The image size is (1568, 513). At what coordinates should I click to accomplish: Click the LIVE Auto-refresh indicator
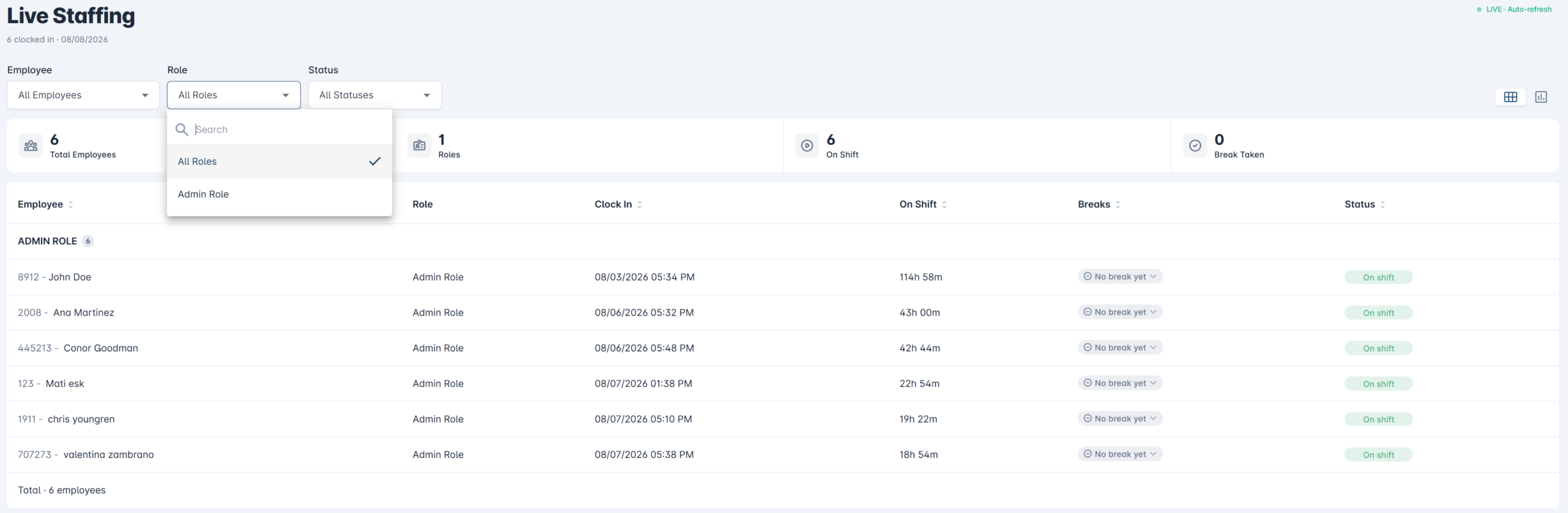click(1514, 9)
